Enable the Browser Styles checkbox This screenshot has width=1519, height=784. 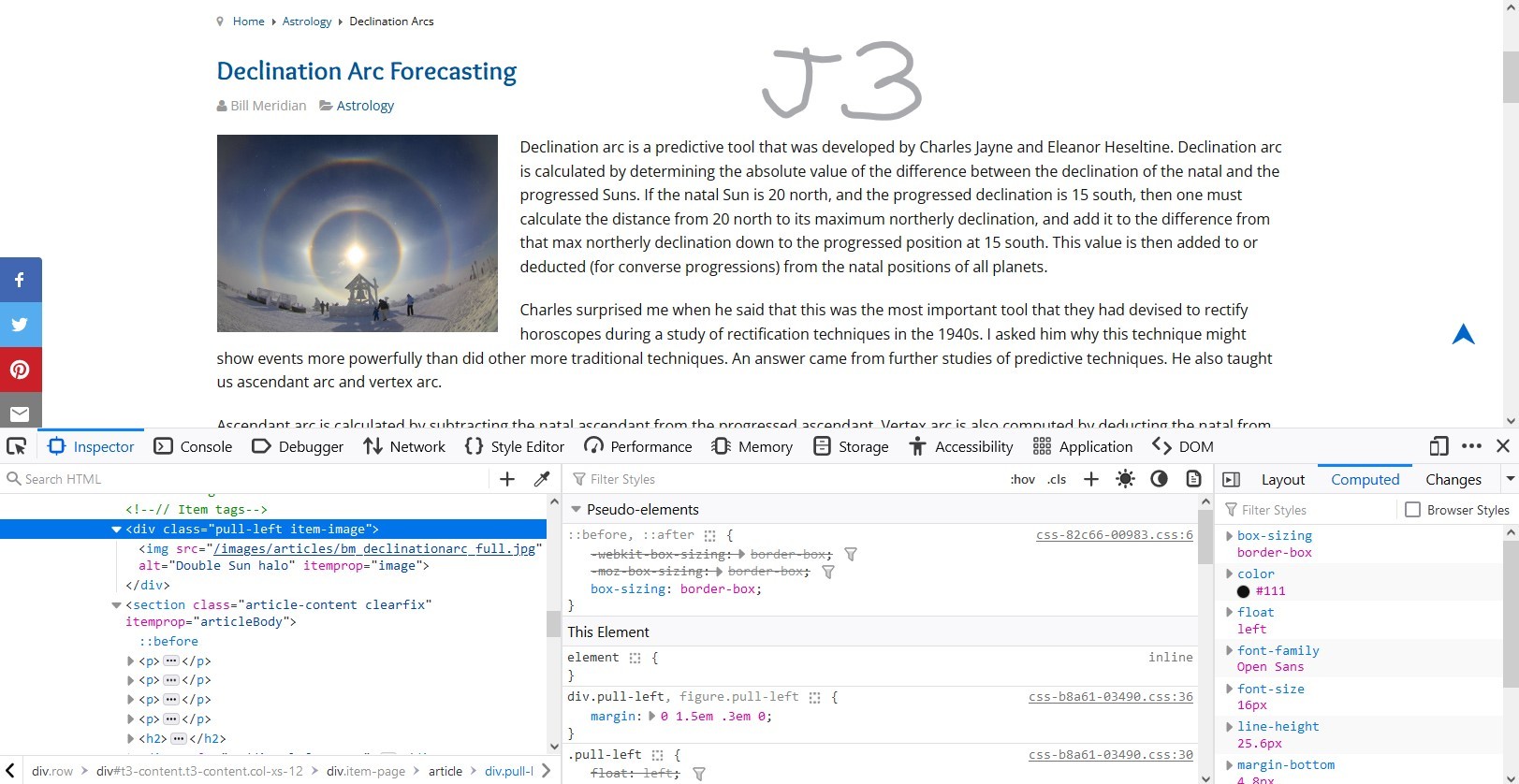(1413, 510)
